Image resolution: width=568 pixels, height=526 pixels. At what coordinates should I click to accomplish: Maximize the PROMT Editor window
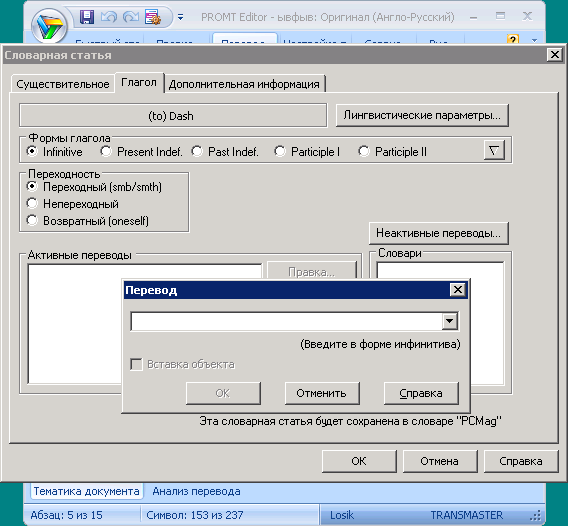click(x=500, y=16)
